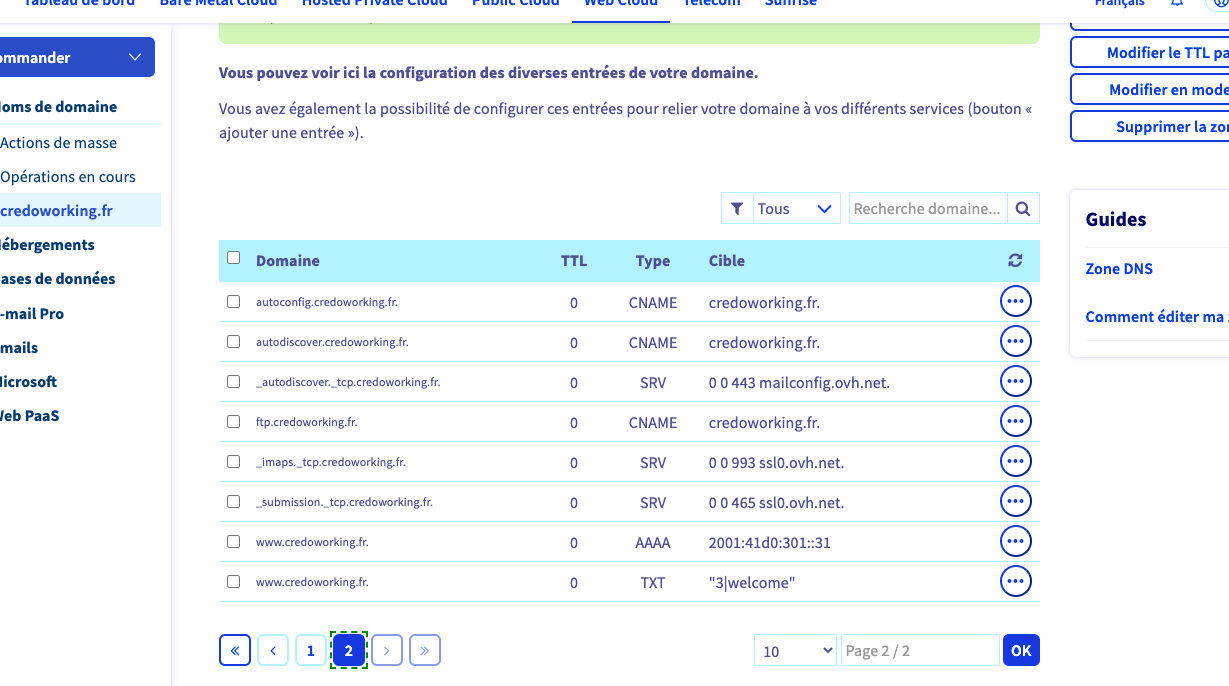Open the rows per page dropdown showing 10
Image resolution: width=1229 pixels, height=686 pixels.
795,650
